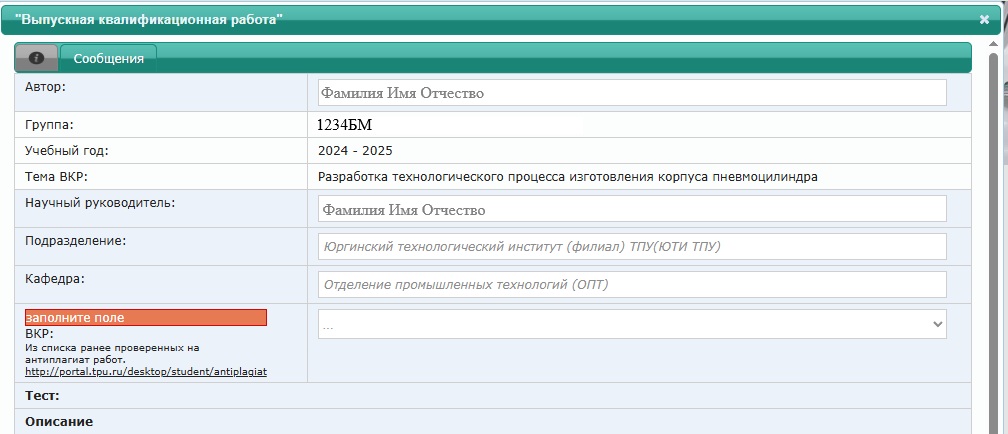The image size is (1008, 434).
Task: Click the Группа: label
Action: [50, 125]
